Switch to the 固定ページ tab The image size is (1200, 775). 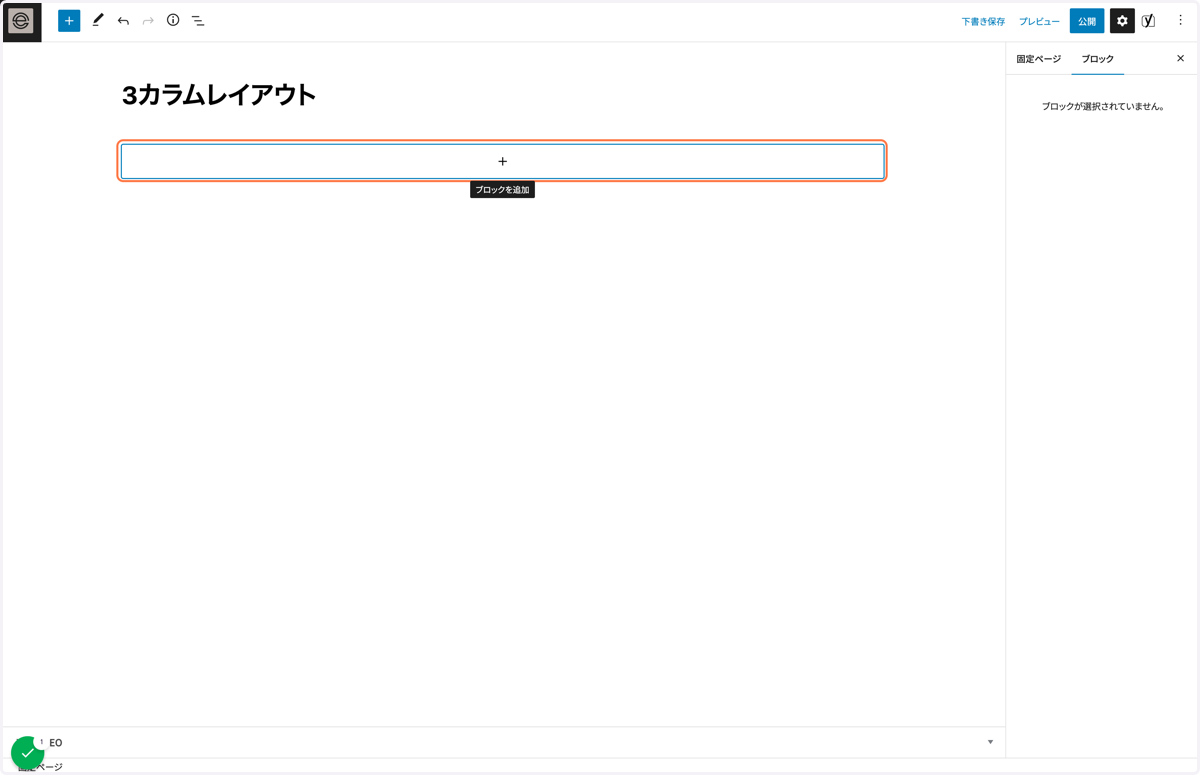tap(1039, 59)
